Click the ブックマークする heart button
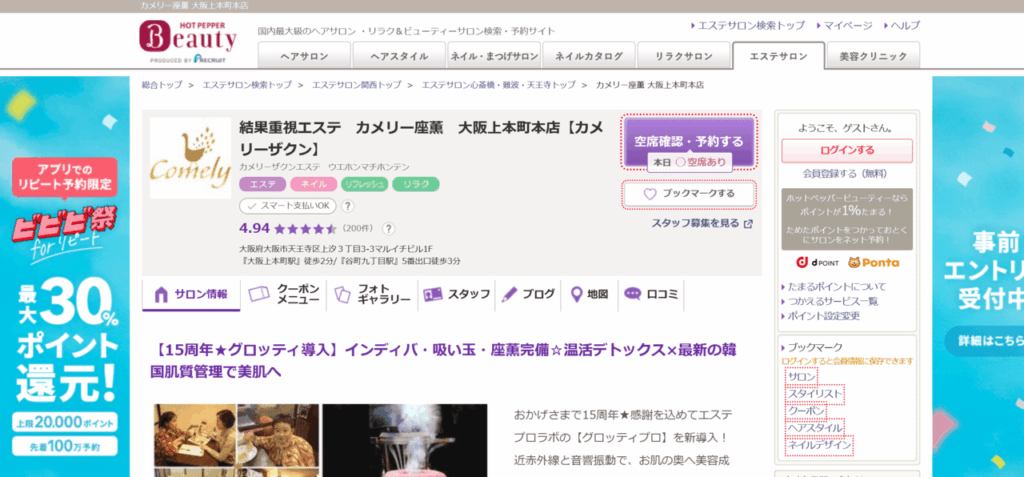This screenshot has width=1024, height=477. point(689,194)
